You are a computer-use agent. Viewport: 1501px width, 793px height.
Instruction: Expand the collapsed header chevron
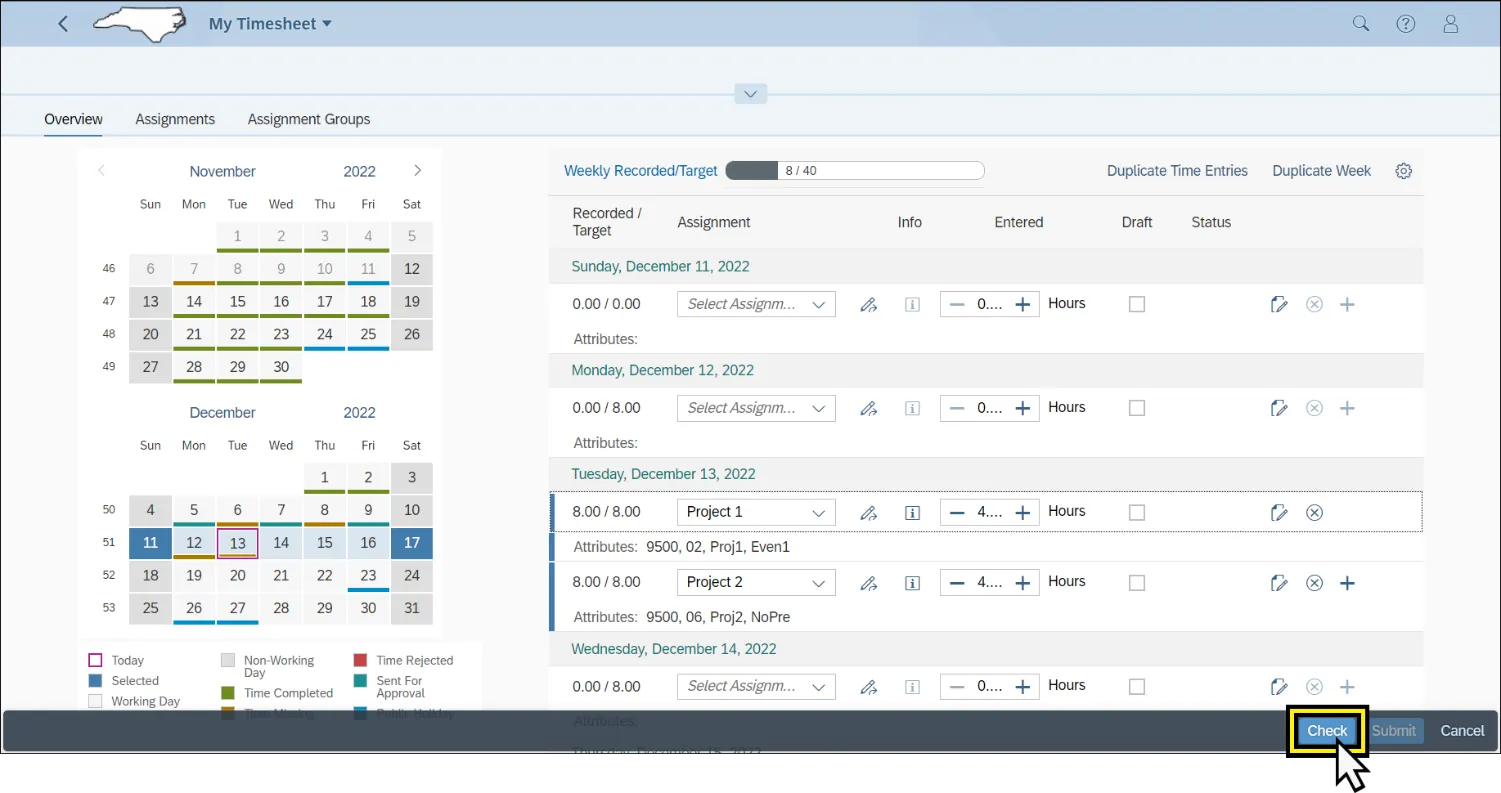coord(750,94)
